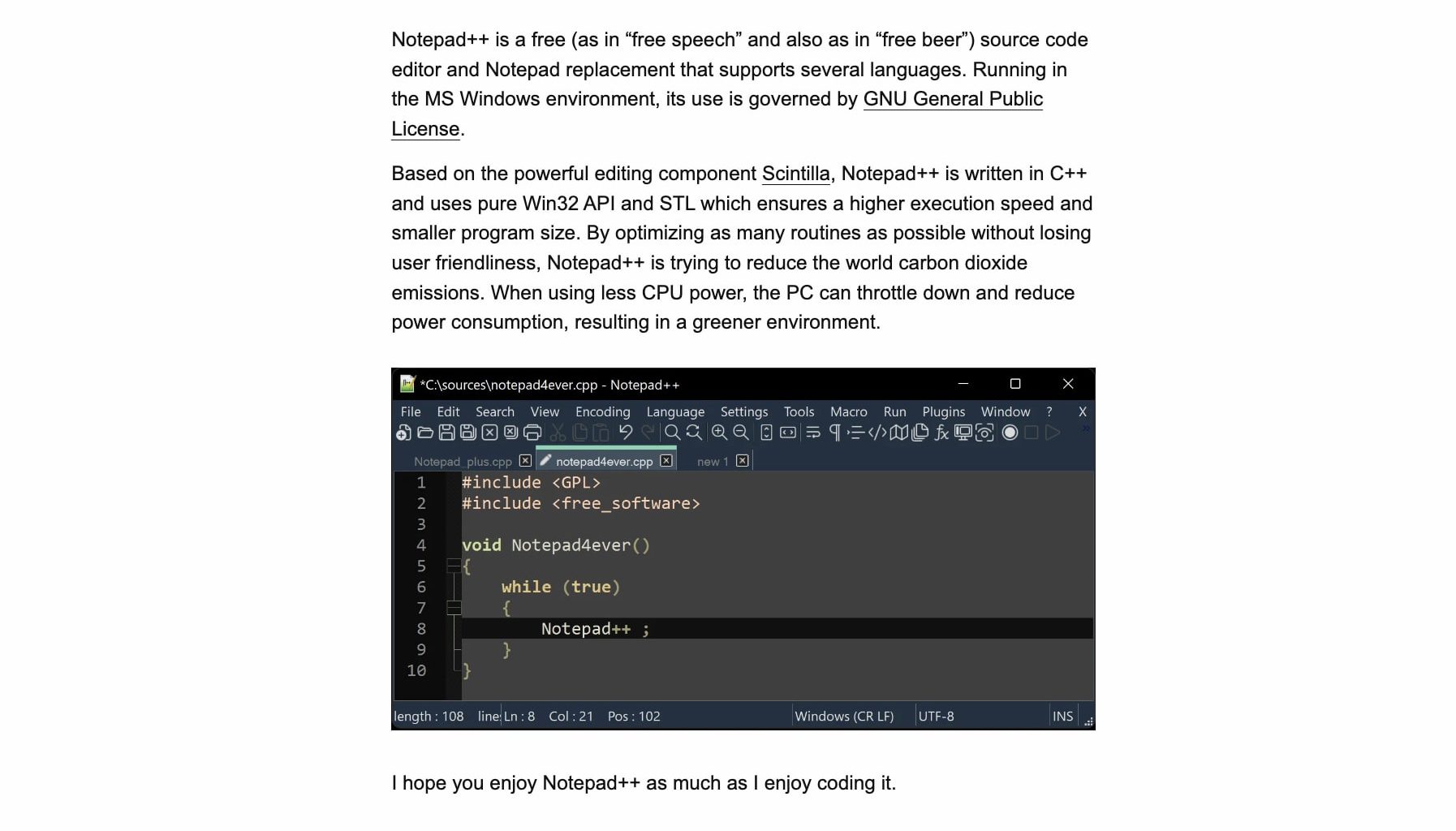
Task: Toggle word wrap in the toolbar
Action: click(x=813, y=433)
